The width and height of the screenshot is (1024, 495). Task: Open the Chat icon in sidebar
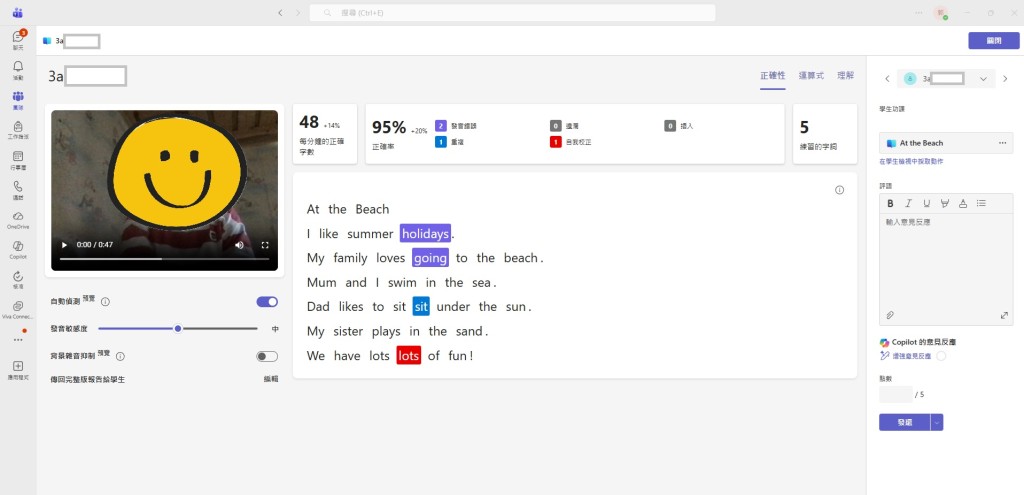point(18,39)
